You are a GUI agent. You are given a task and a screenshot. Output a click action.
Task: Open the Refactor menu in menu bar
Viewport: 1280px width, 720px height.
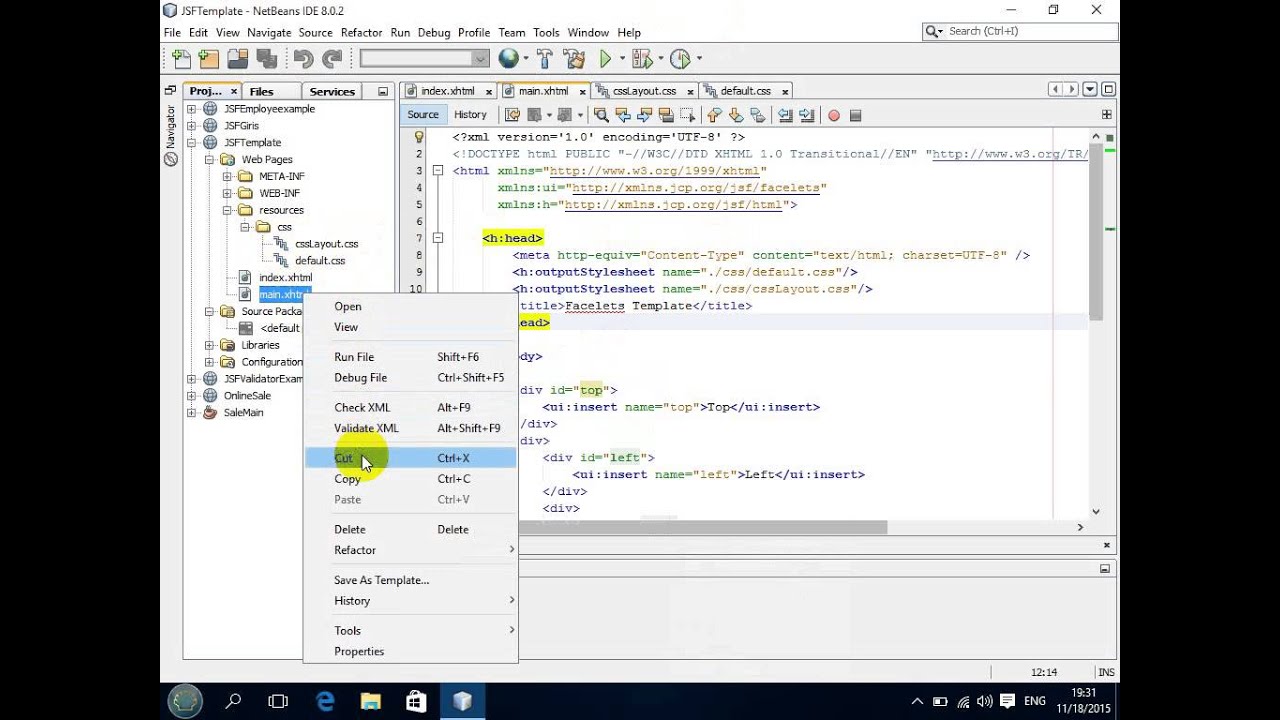[361, 32]
